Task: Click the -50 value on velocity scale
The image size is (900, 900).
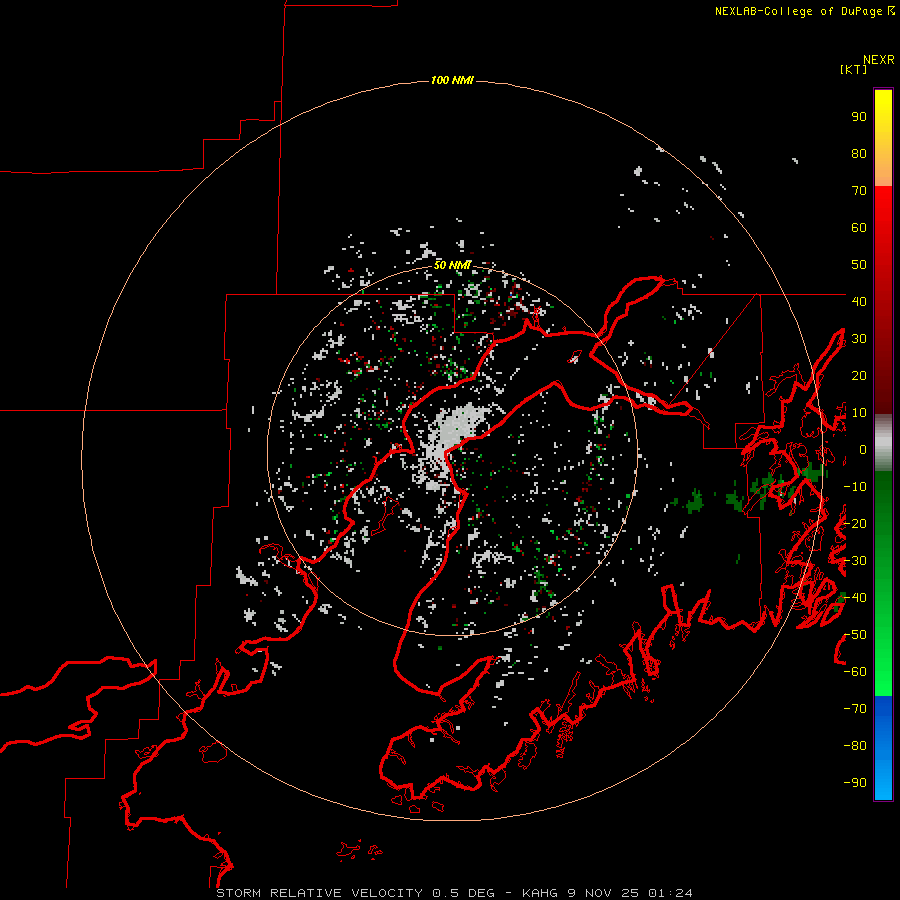Action: coord(855,634)
